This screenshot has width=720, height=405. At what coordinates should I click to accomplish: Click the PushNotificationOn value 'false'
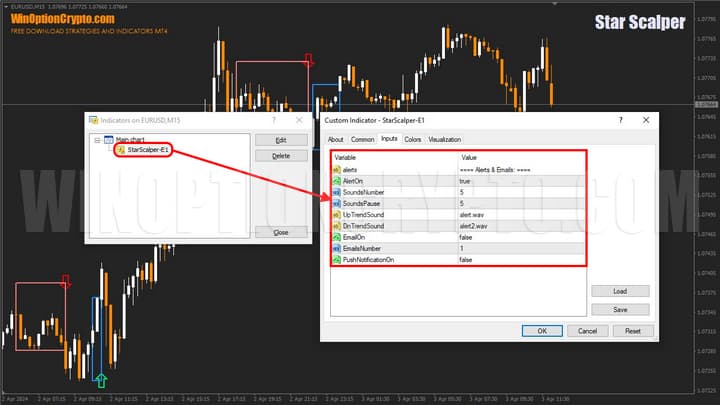tap(466, 260)
